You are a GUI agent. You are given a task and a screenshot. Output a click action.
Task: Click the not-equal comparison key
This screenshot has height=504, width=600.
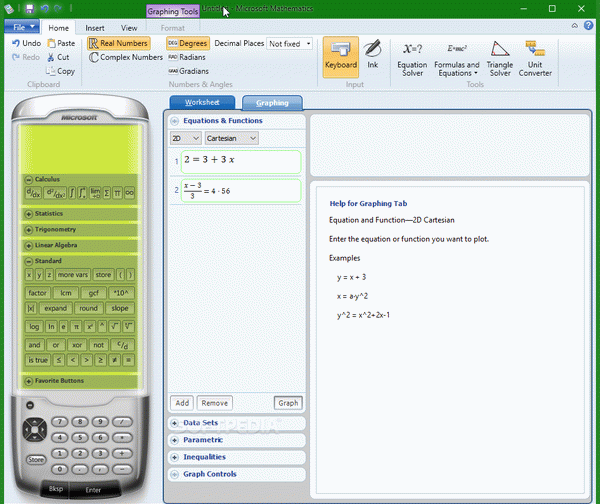(114, 360)
